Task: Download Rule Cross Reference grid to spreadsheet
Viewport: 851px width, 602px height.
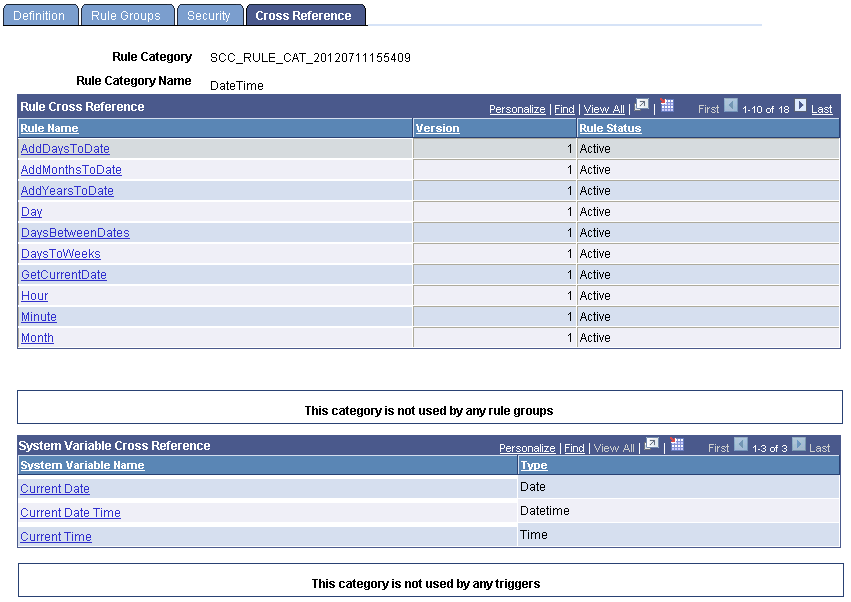Action: click(666, 107)
